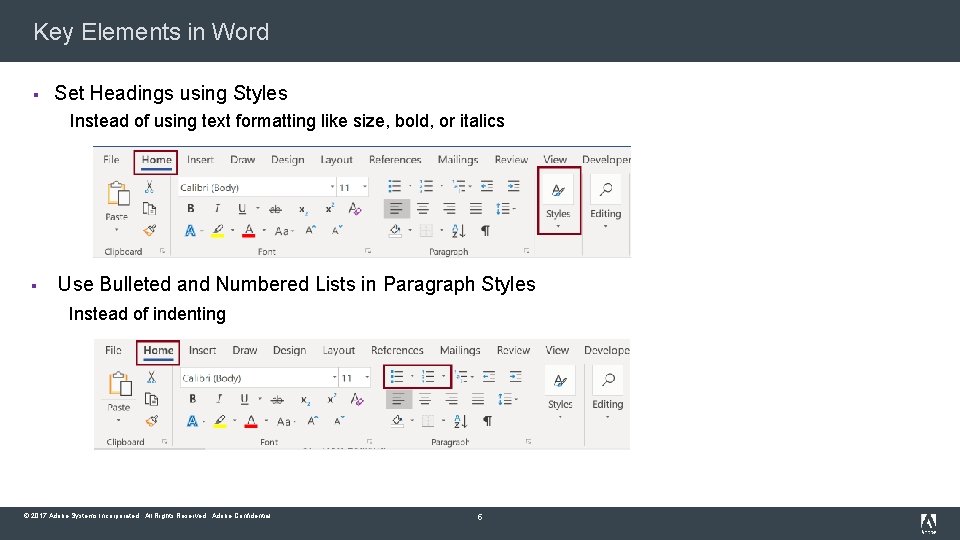Click Bullets icon in Set Headings ribbon
This screenshot has width=960, height=540.
[x=395, y=186]
